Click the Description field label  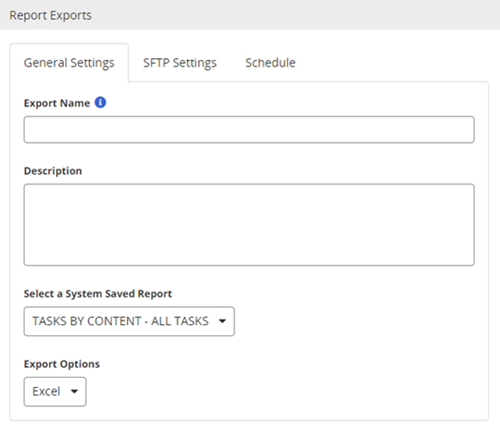(x=53, y=171)
